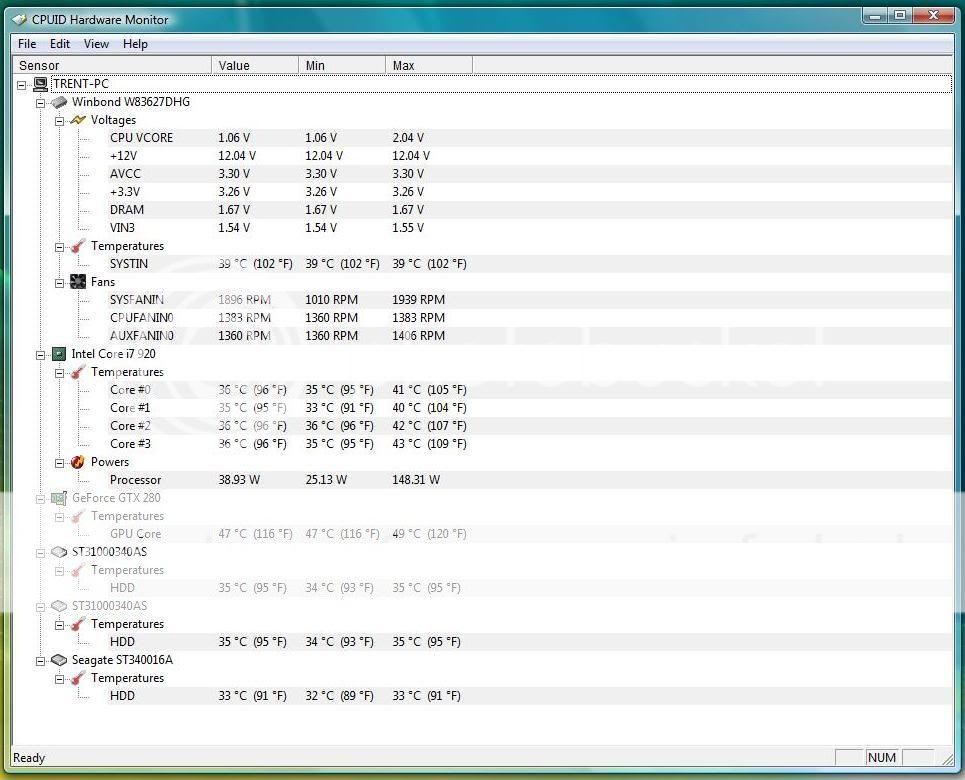The image size is (965, 780).
Task: Click the CPUID app icon in title bar
Action: [18, 19]
